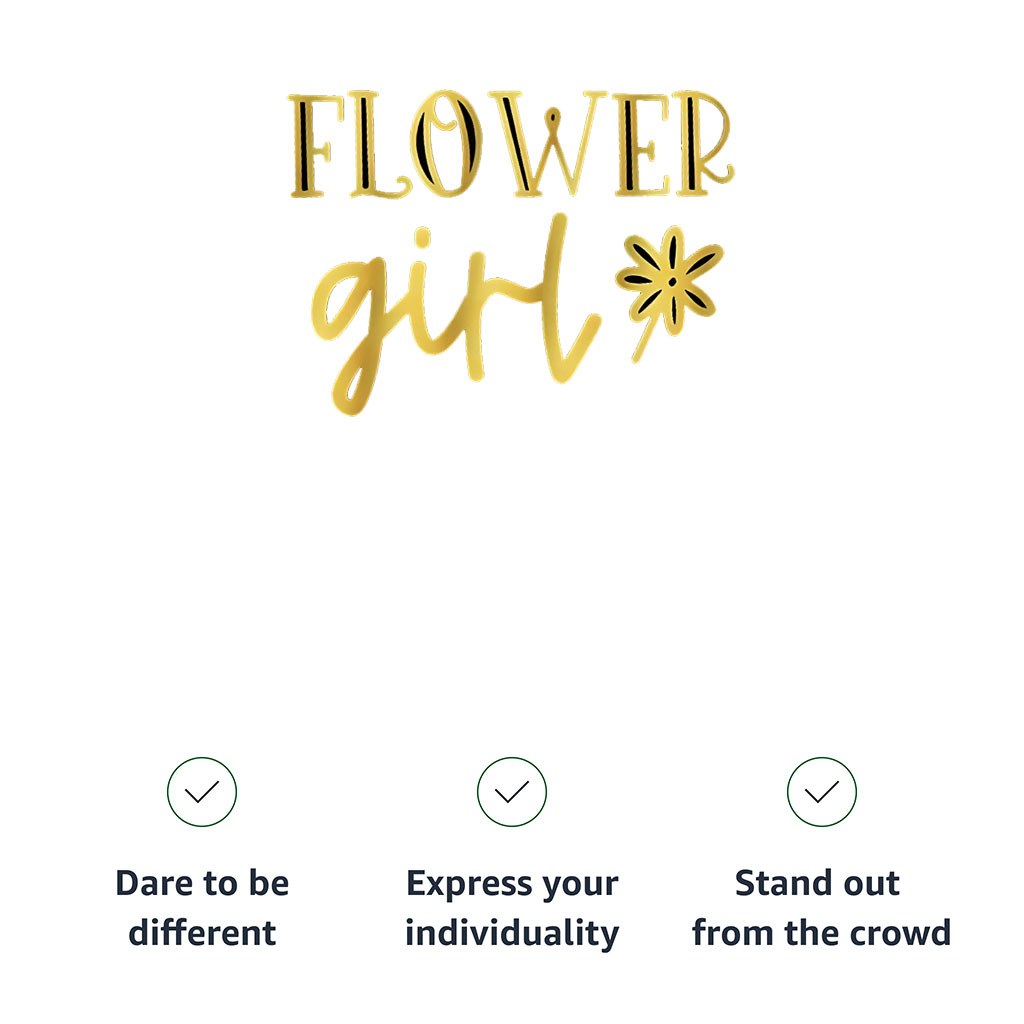Viewport: 1024px width, 1024px height.
Task: Select checkmark circle above "Stand out" text
Action: point(822,792)
